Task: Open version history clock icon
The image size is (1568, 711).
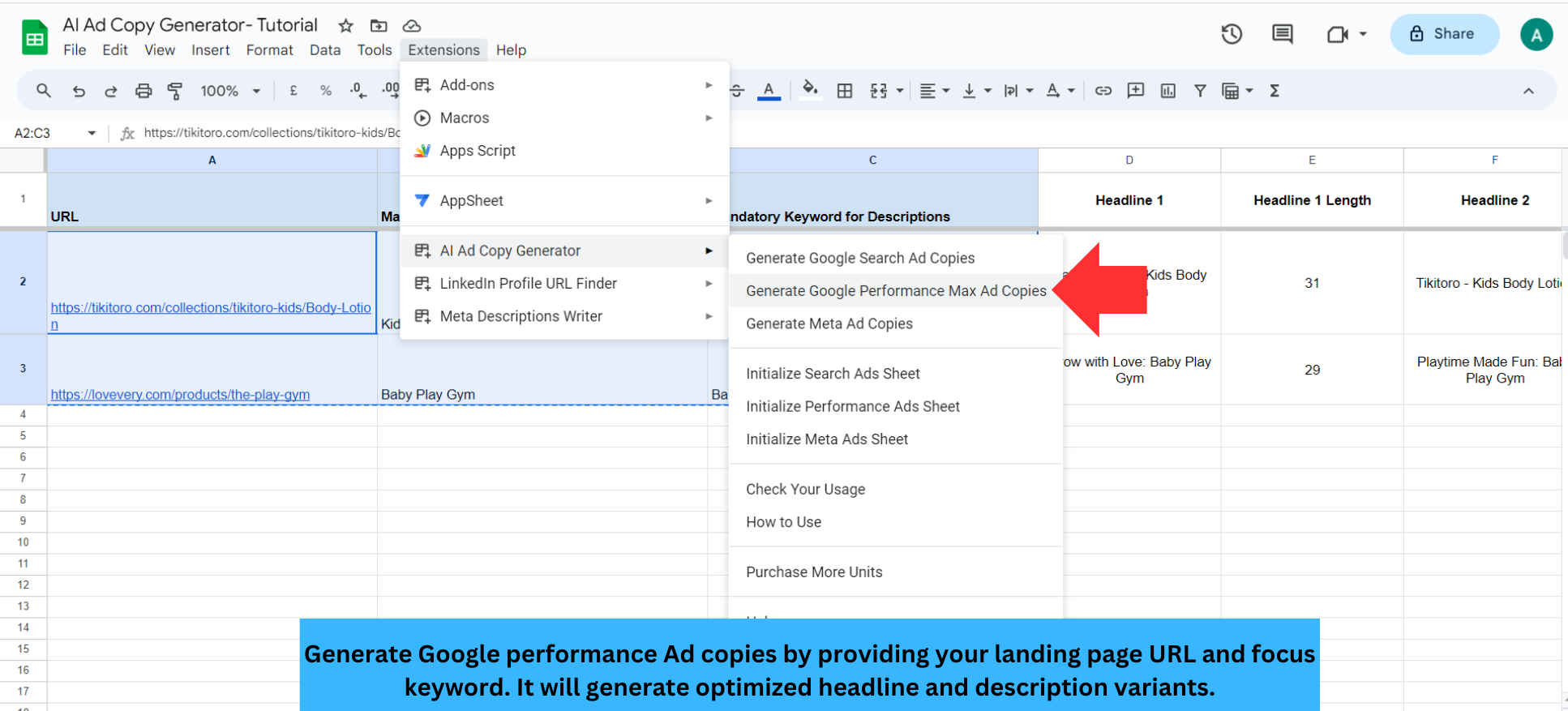Action: pos(1232,34)
